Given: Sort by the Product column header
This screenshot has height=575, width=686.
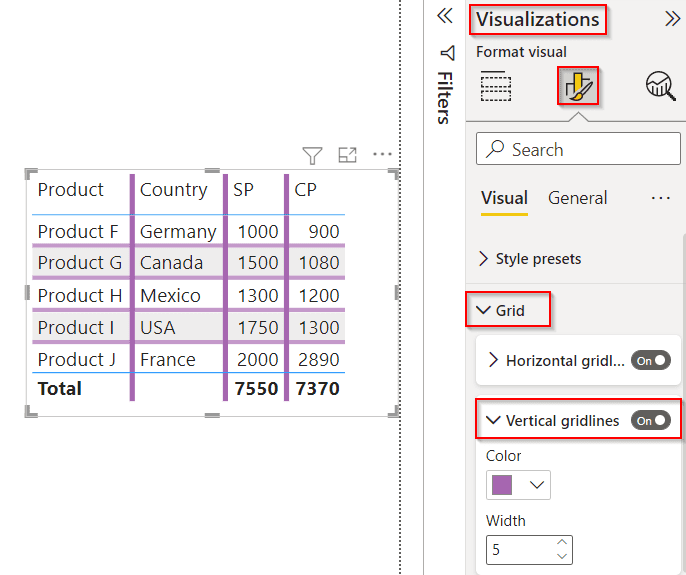Looking at the screenshot, I should coord(70,190).
